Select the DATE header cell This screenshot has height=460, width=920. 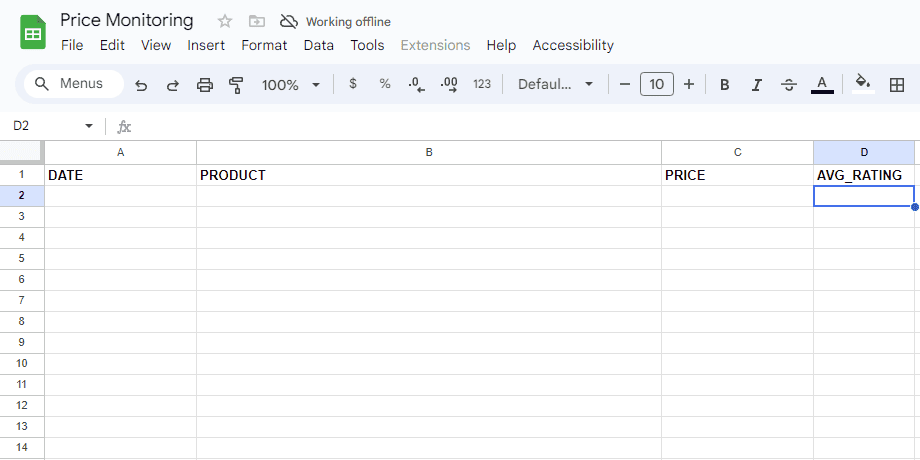coord(121,175)
